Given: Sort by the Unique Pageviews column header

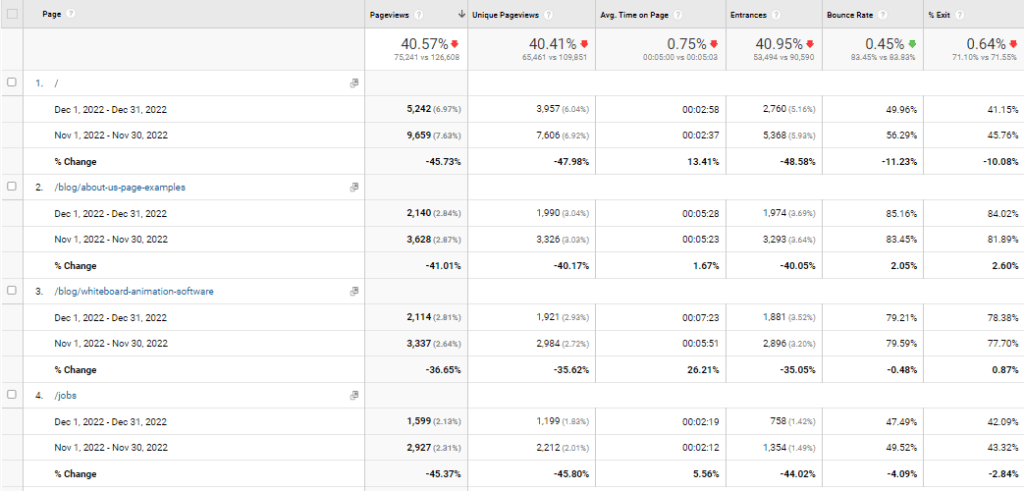Looking at the screenshot, I should click(507, 14).
